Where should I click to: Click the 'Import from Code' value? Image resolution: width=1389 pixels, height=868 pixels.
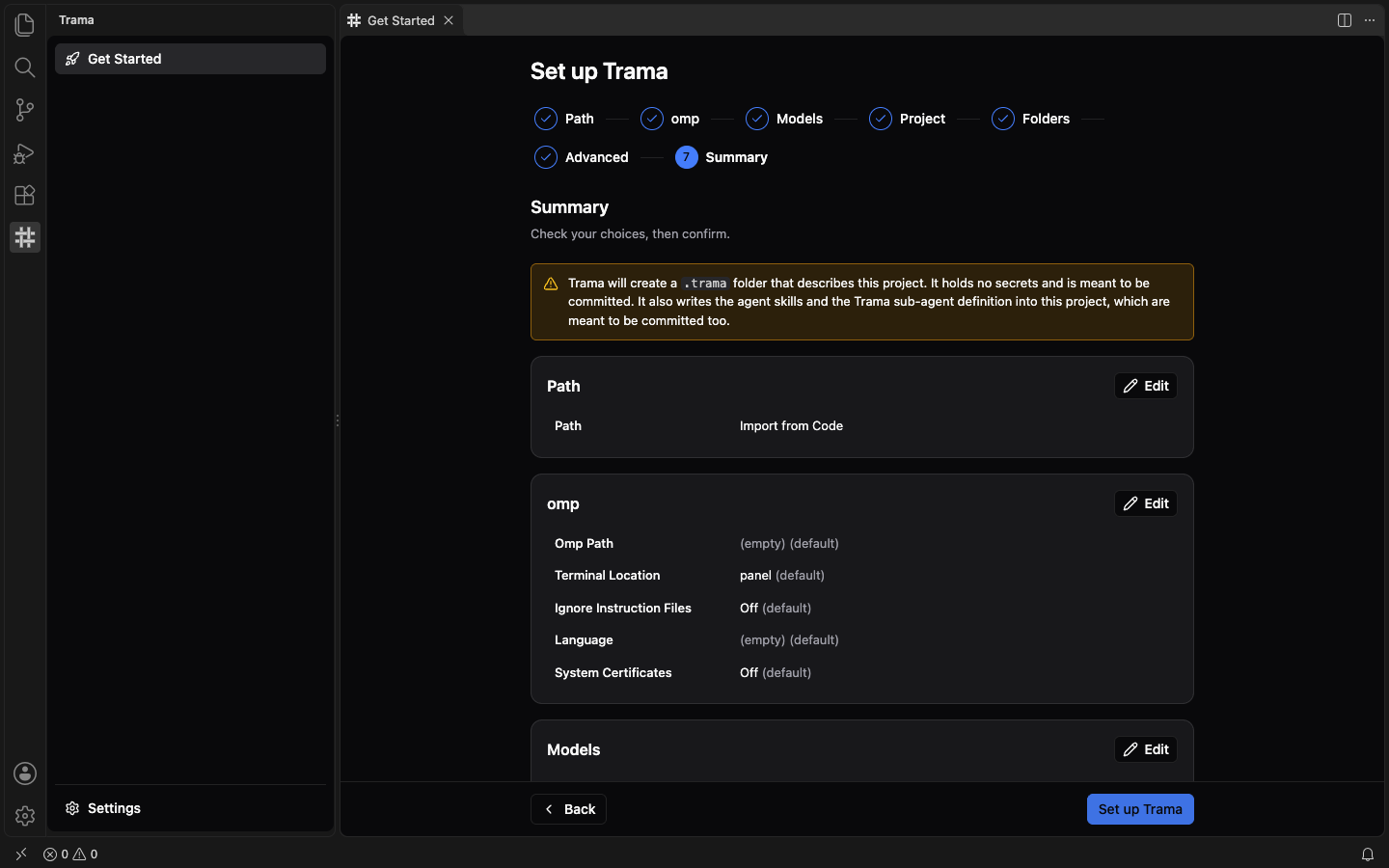(791, 425)
